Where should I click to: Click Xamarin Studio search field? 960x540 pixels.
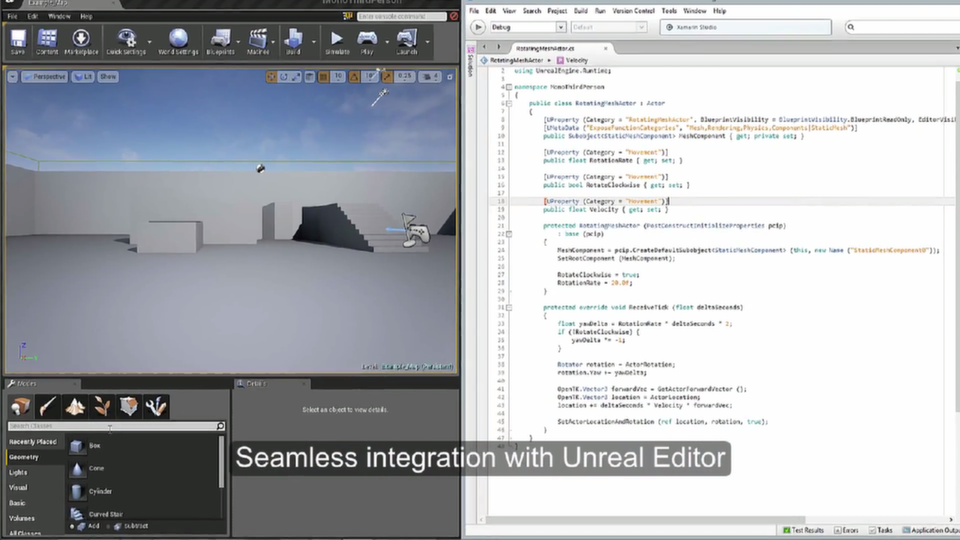903,27
